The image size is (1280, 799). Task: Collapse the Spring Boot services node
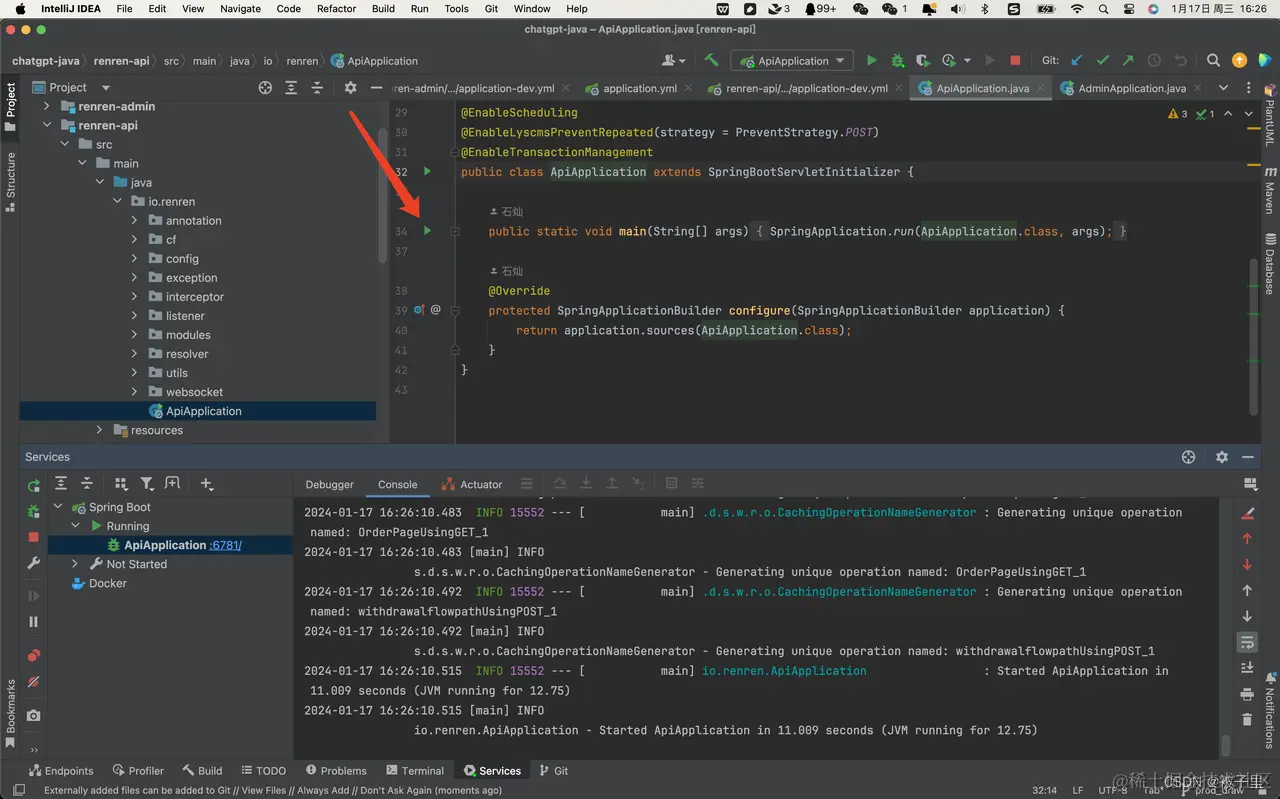[x=58, y=507]
